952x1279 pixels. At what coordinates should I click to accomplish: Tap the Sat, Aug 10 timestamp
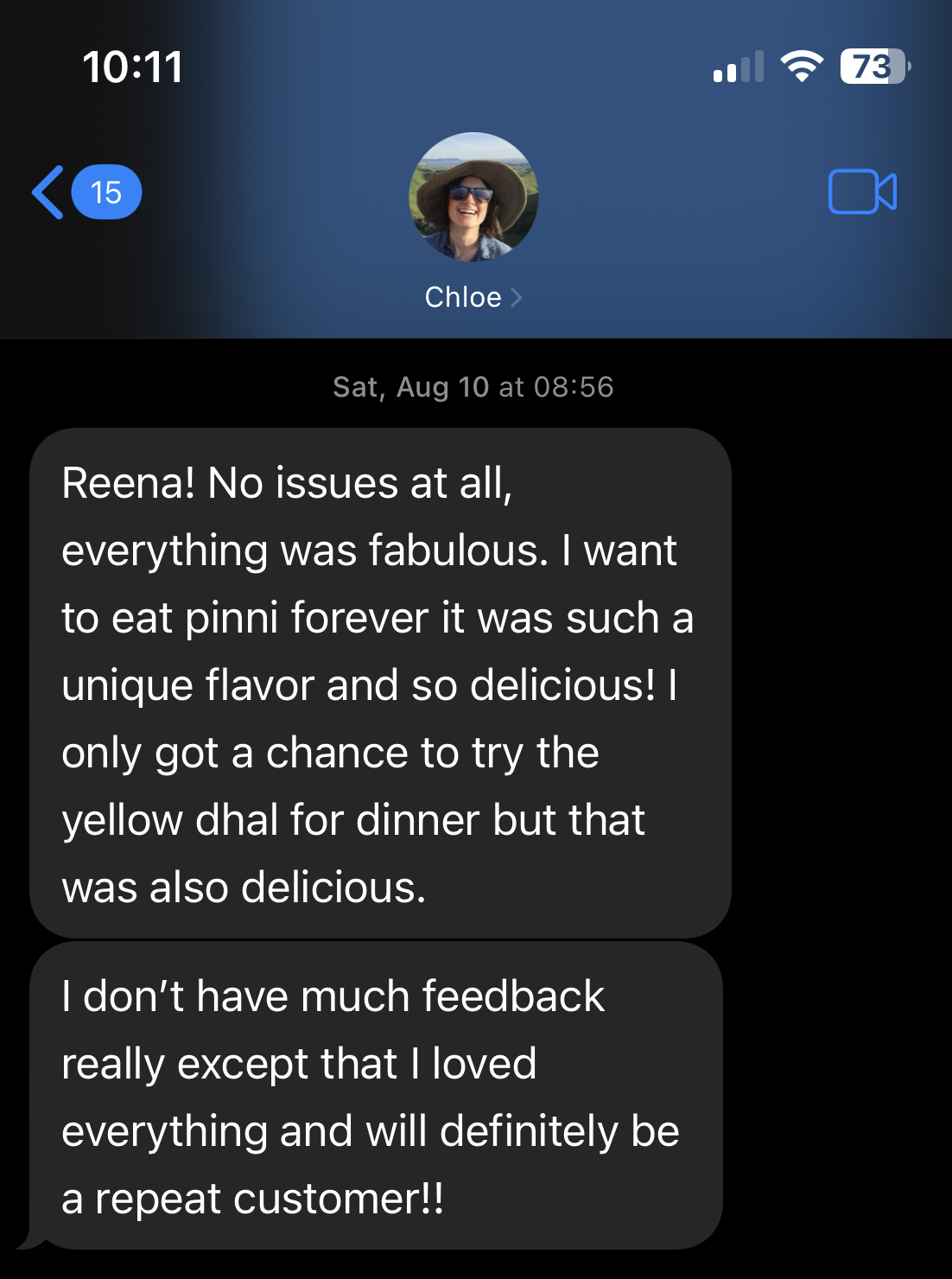tap(473, 386)
